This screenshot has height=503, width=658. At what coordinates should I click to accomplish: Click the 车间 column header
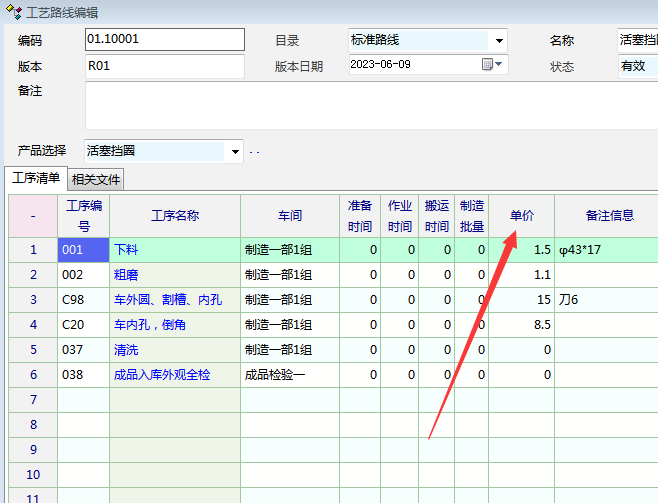click(x=289, y=215)
